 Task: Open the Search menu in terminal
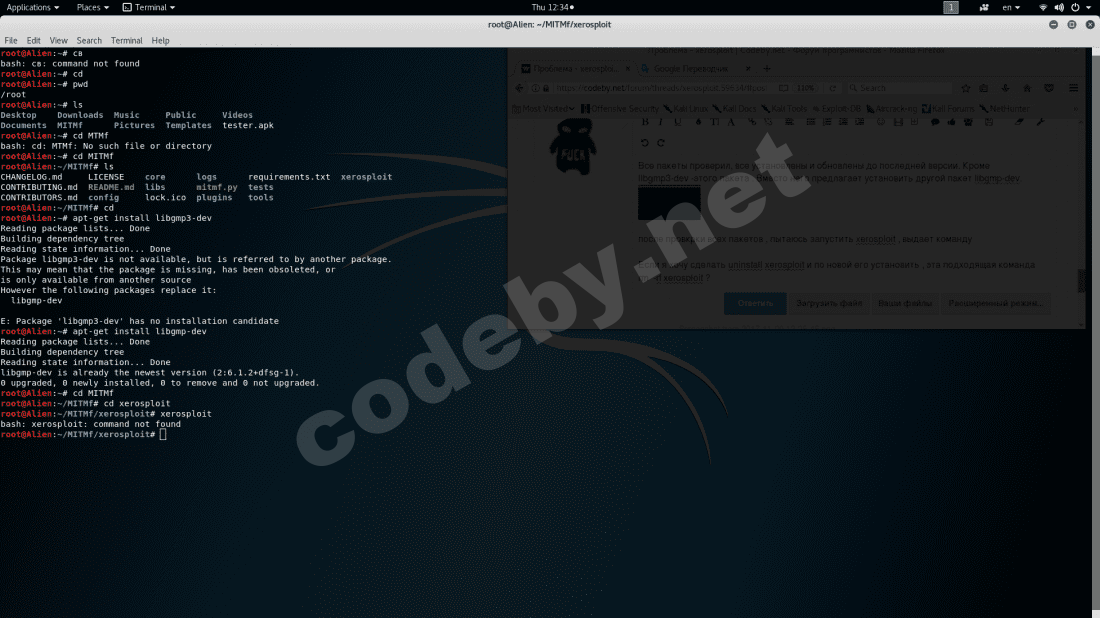[x=89, y=41]
